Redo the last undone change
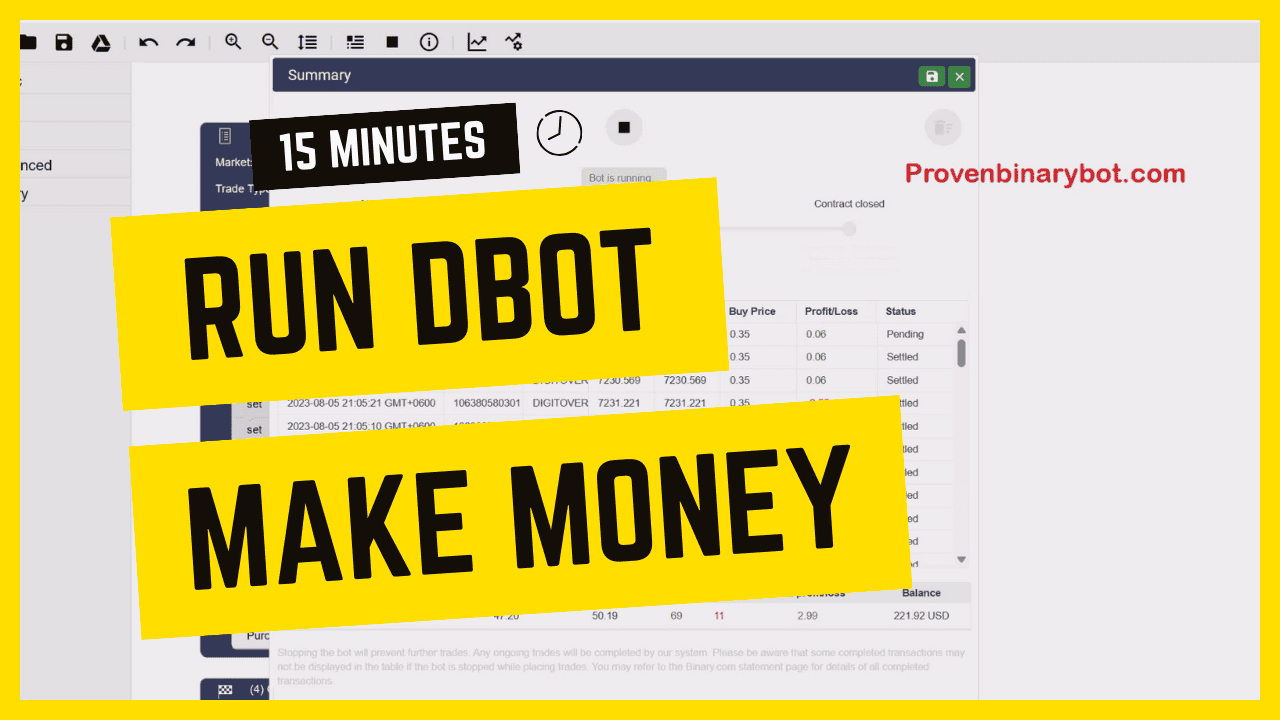This screenshot has height=720, width=1280. (x=186, y=42)
